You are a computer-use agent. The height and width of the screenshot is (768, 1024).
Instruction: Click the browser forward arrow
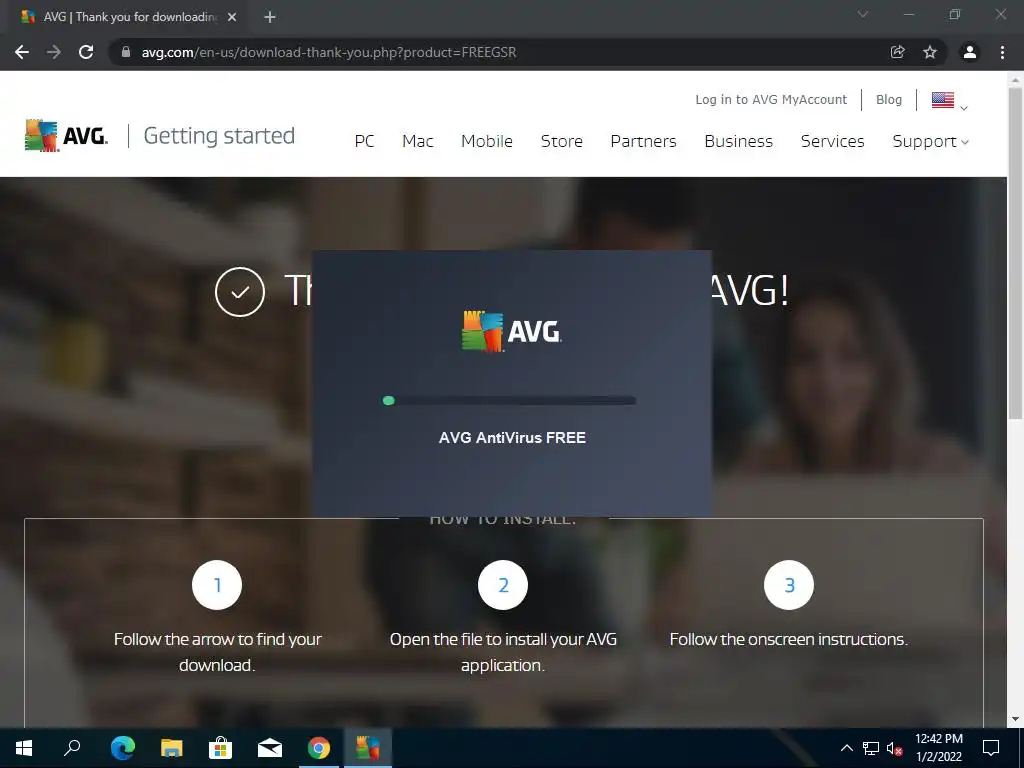pyautogui.click(x=54, y=52)
